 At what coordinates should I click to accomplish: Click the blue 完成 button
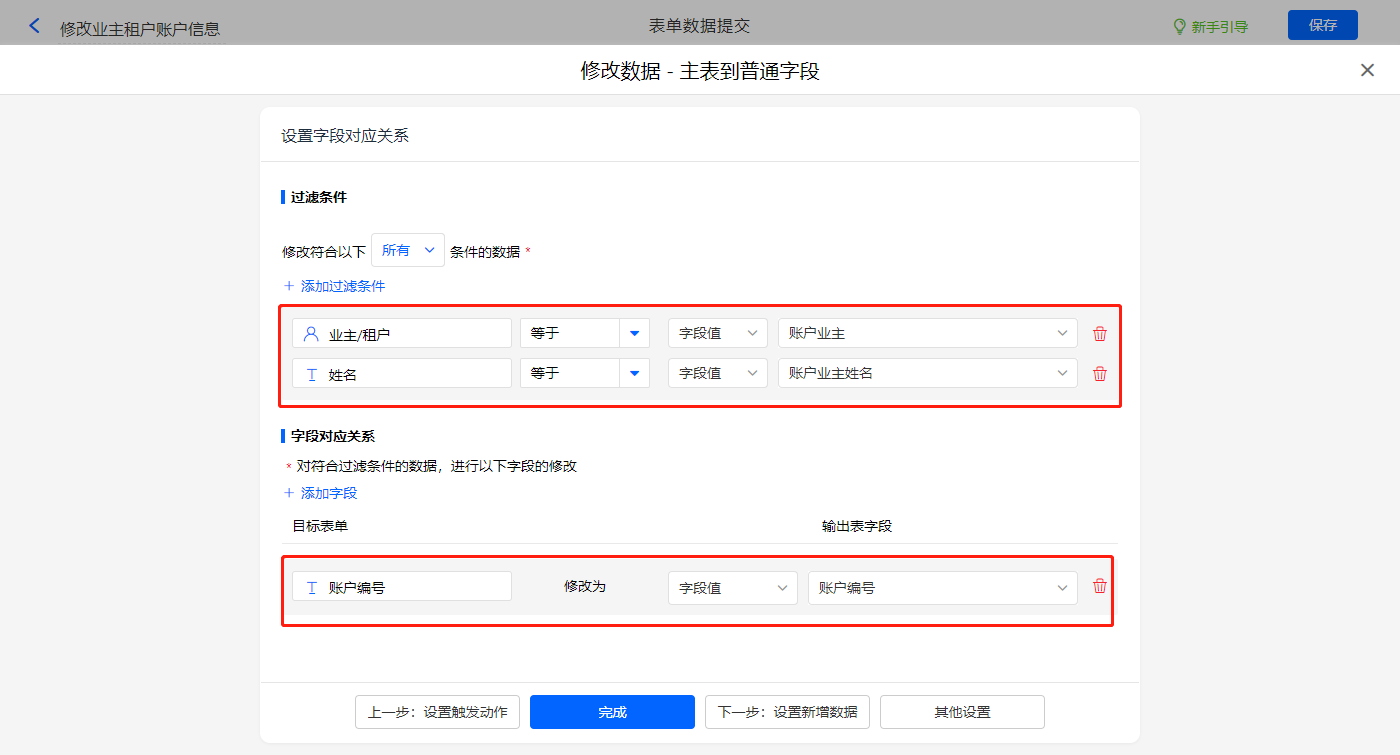pyautogui.click(x=612, y=712)
